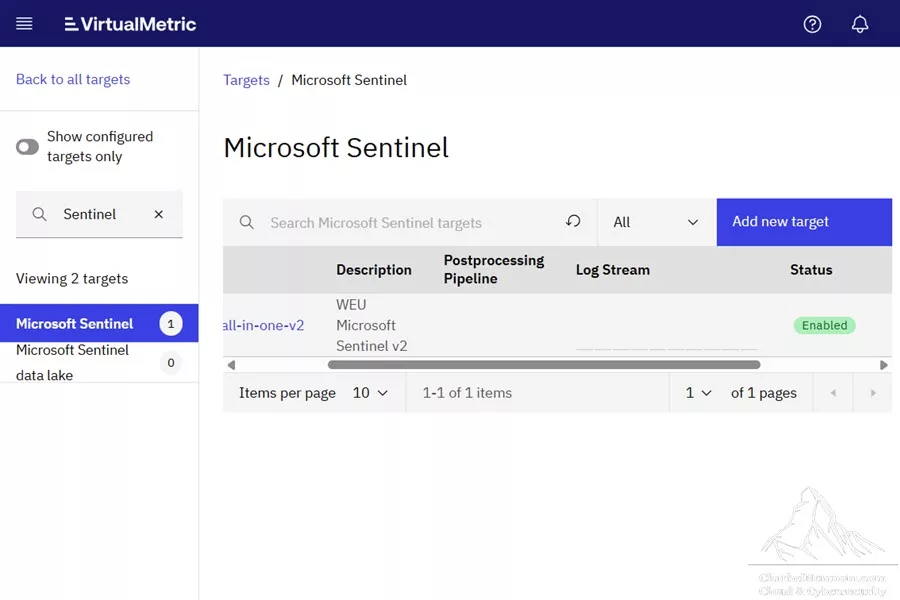The image size is (900, 600).
Task: Clear the Sentinel sidebar search
Action: pos(159,214)
